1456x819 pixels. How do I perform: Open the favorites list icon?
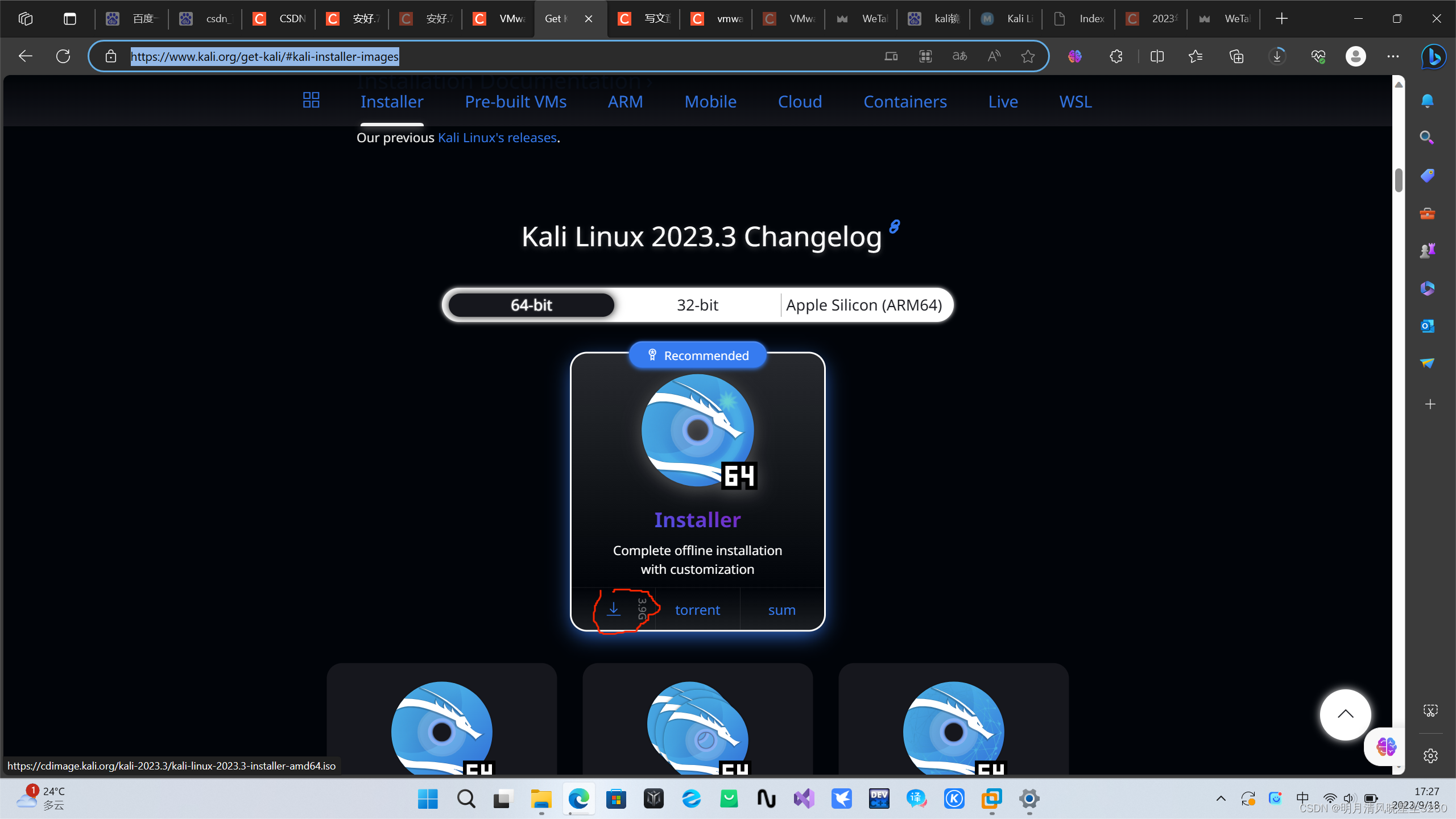[1196, 56]
